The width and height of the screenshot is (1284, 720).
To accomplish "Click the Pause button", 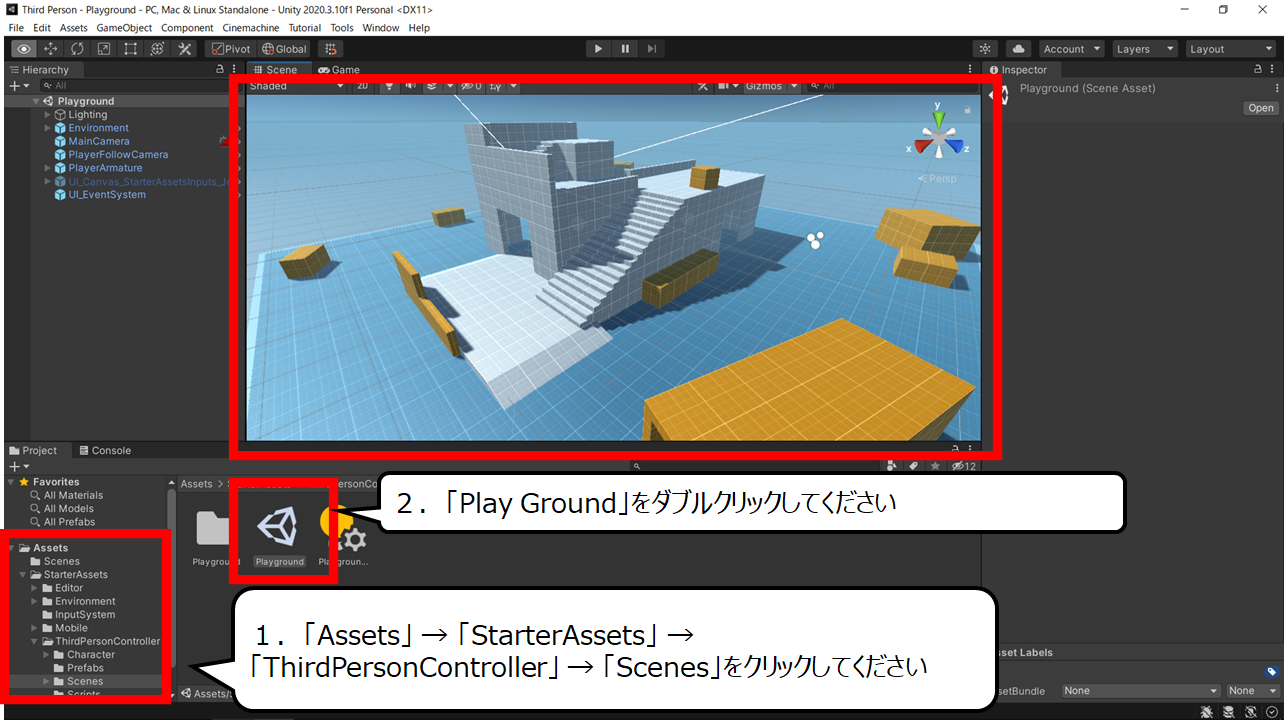I will click(x=625, y=48).
